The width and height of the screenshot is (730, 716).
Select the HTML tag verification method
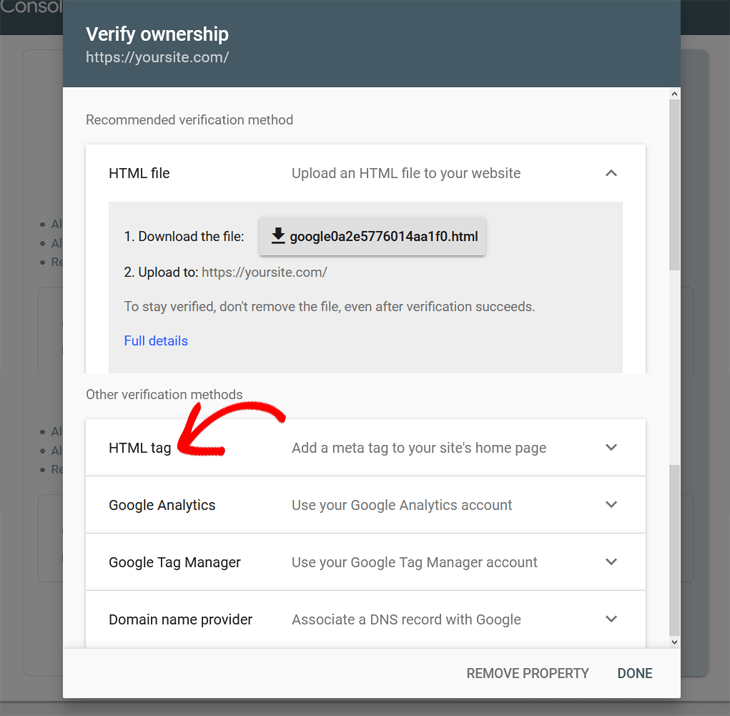tap(140, 448)
